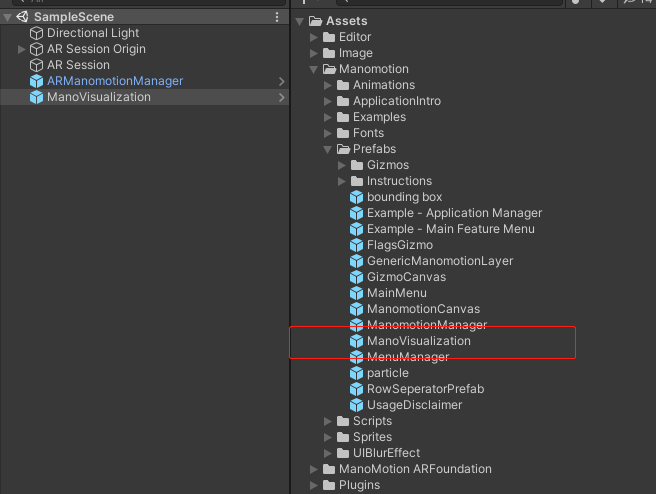
Task: Click the Scripts folder icon
Action: coord(343,421)
